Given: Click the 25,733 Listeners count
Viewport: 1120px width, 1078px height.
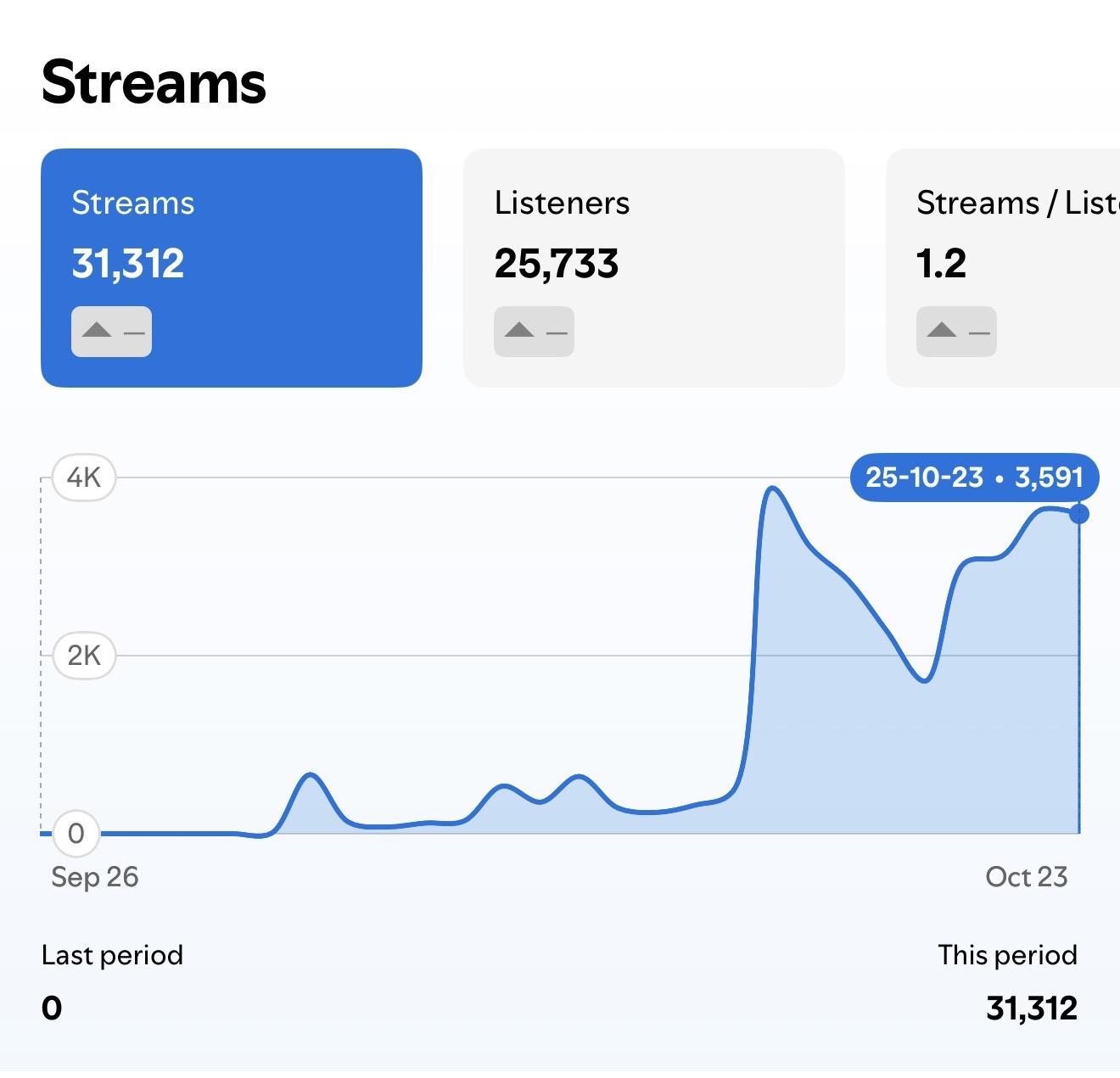Looking at the screenshot, I should point(557,264).
